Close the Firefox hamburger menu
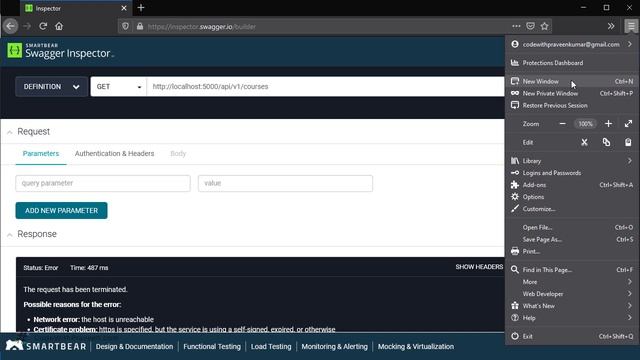This screenshot has height=360, width=640. pos(631,26)
